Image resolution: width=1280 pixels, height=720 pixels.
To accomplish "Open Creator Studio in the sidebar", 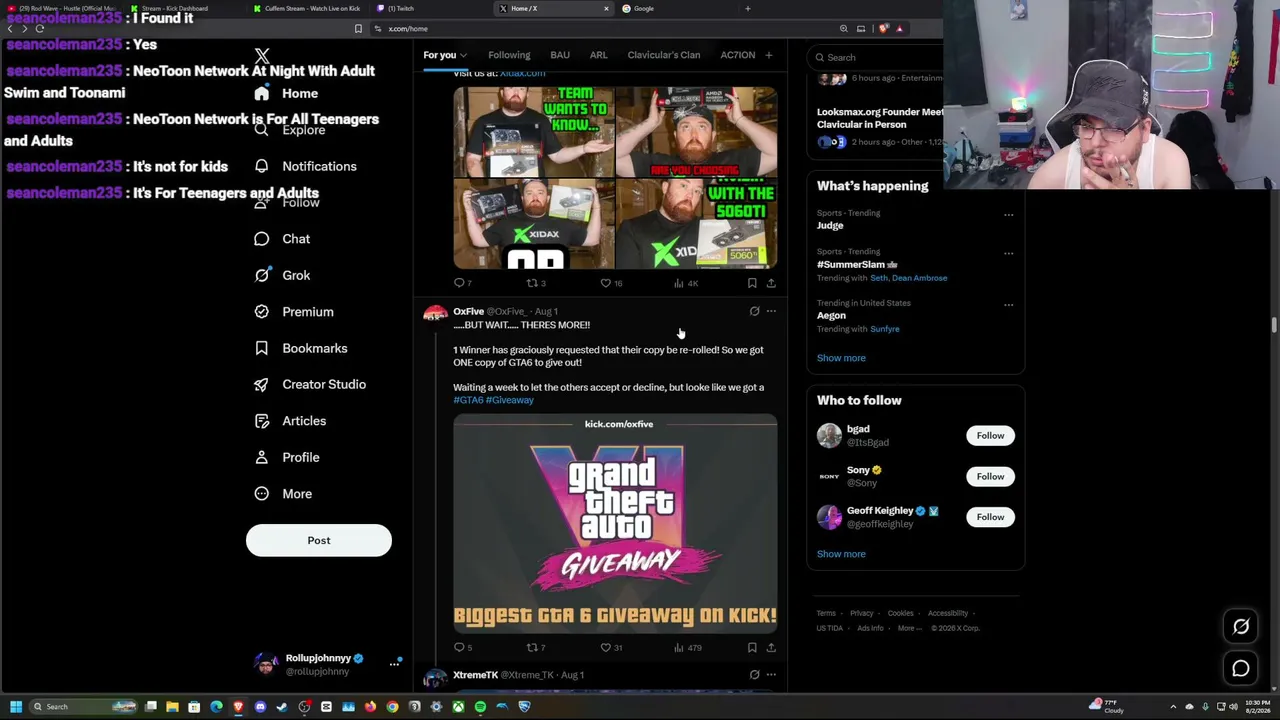I will 310,384.
